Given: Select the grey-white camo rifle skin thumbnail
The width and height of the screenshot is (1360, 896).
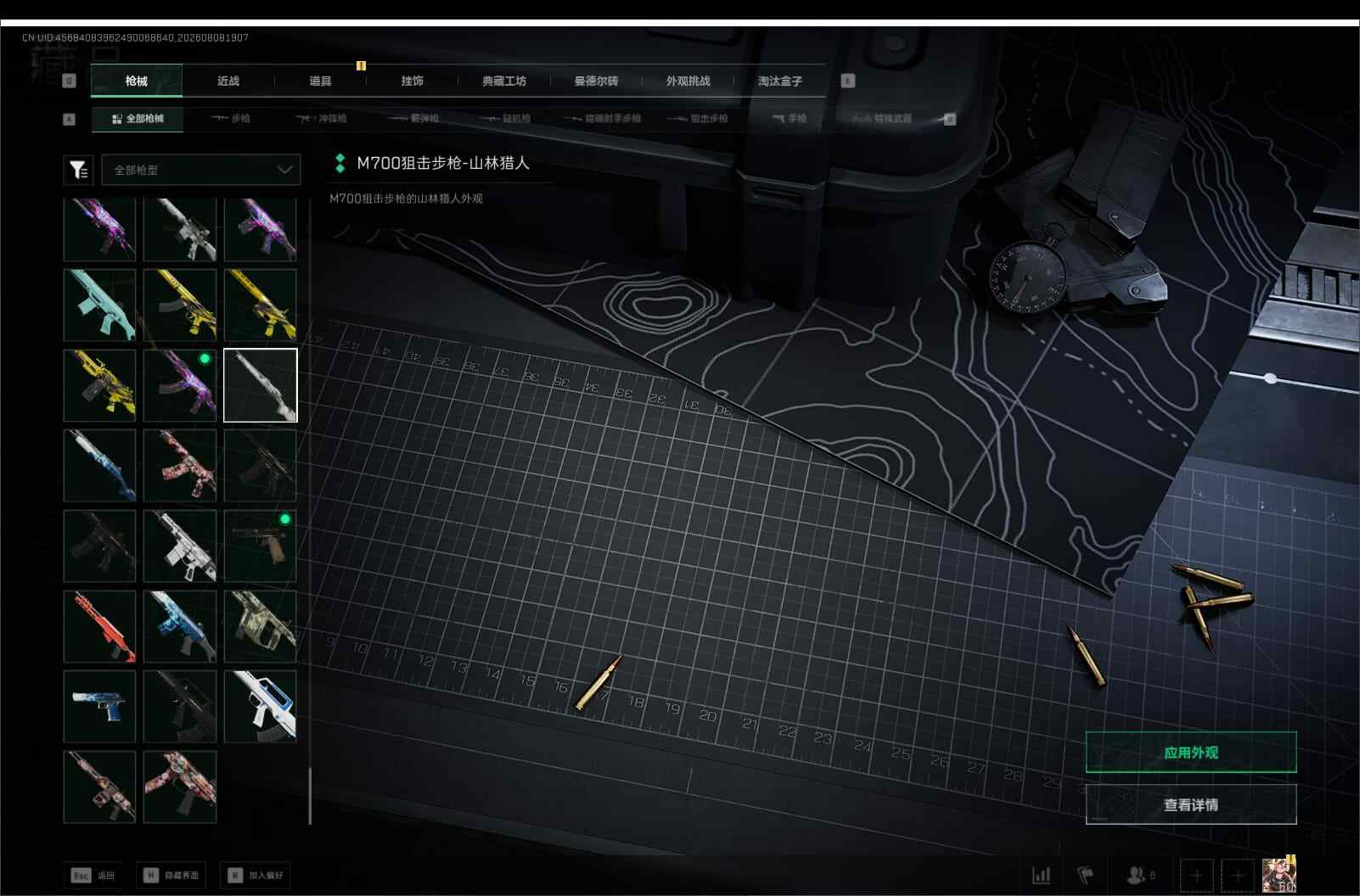Looking at the screenshot, I should coord(180,229).
